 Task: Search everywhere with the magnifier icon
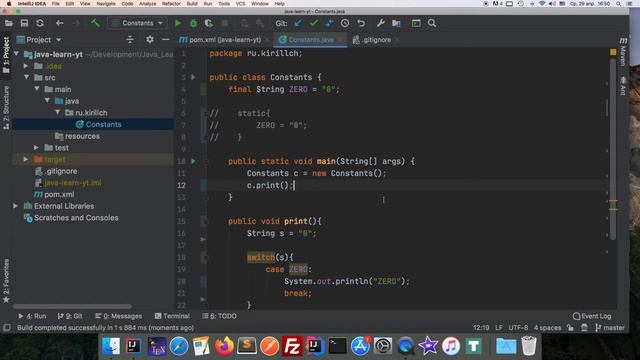coord(432,23)
